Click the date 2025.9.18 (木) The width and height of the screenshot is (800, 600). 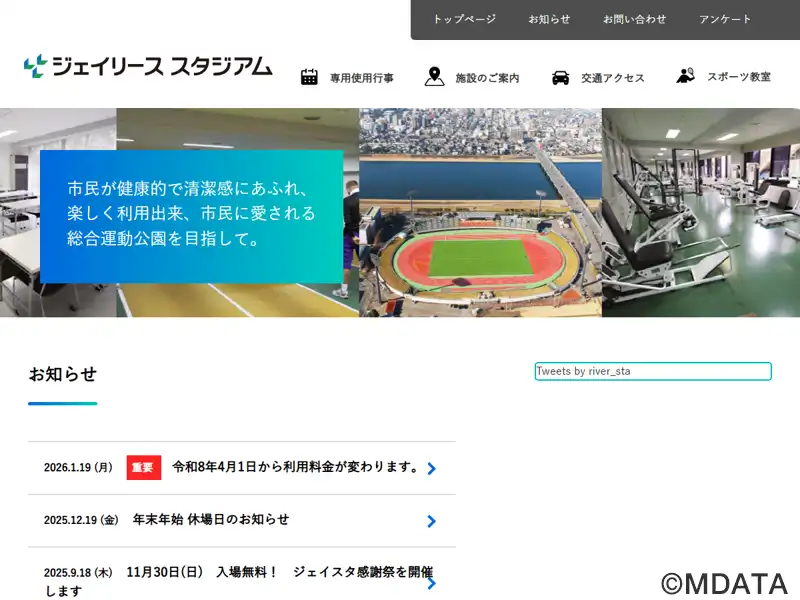pos(78,572)
